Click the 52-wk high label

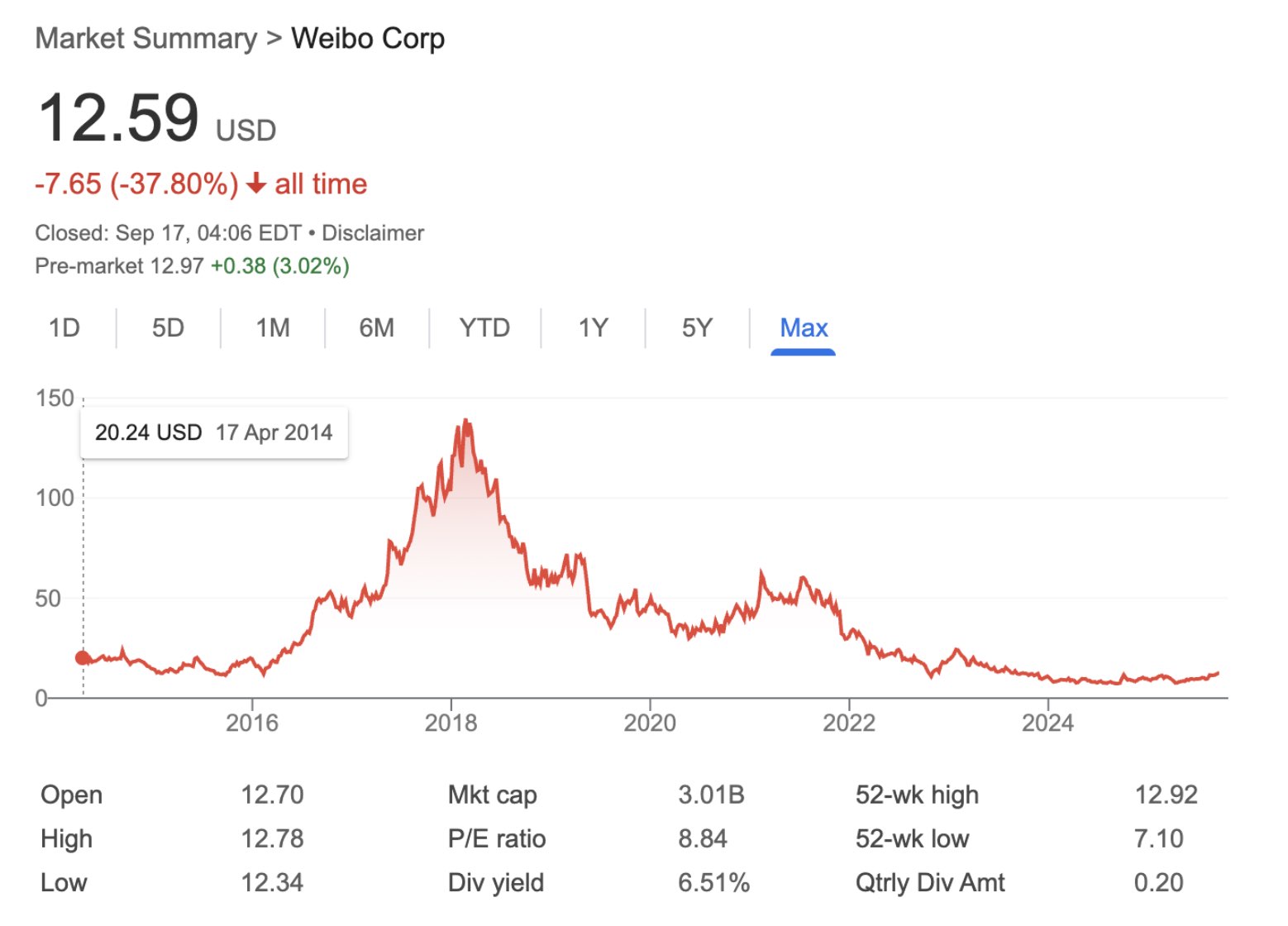917,795
